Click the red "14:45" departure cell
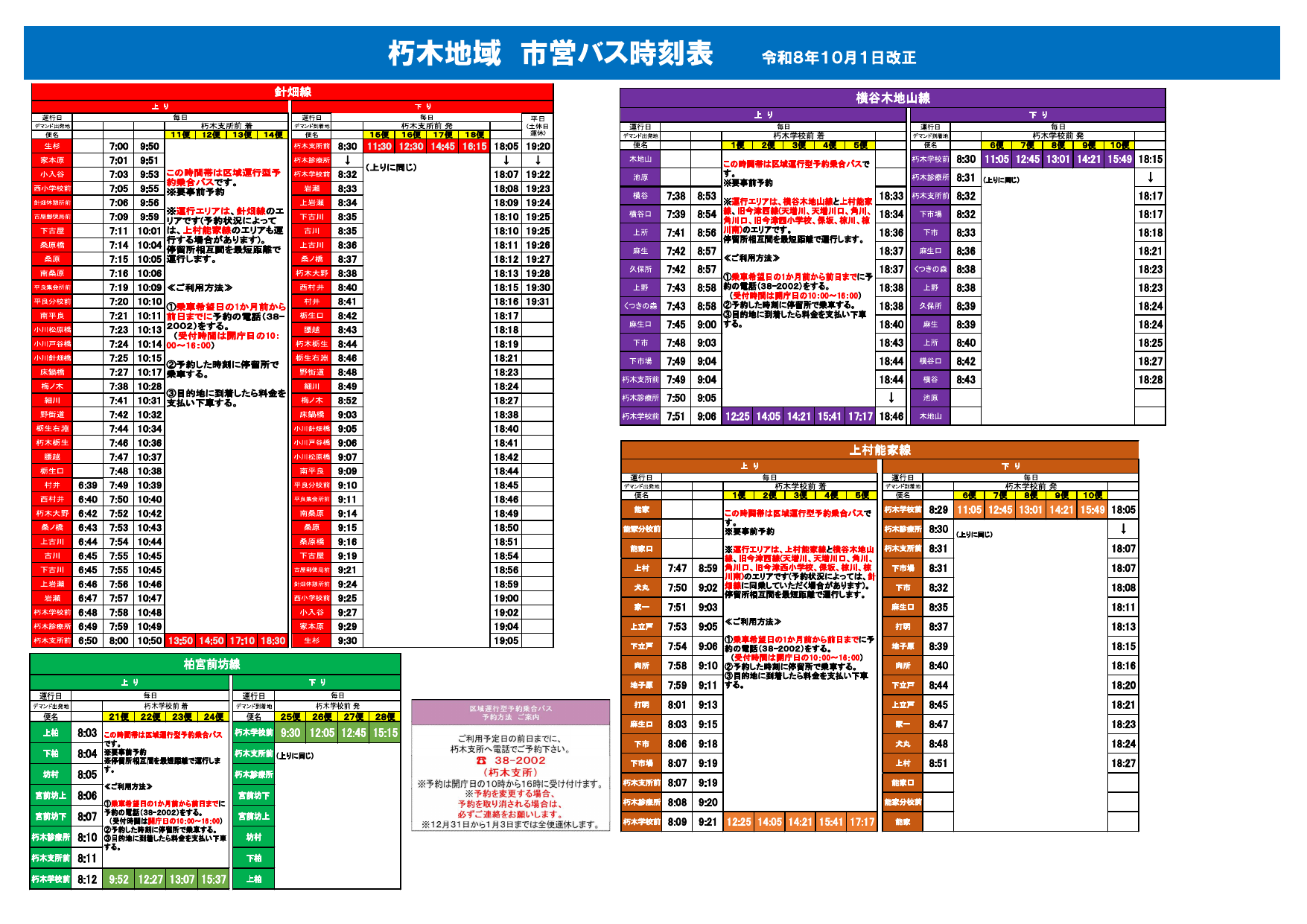1307x924 pixels. [443, 147]
